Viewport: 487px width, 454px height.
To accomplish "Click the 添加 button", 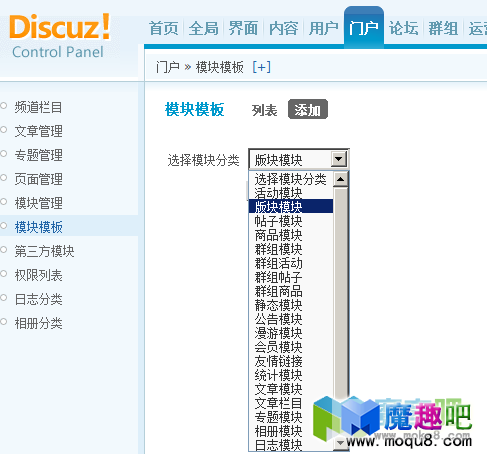I will (x=308, y=109).
